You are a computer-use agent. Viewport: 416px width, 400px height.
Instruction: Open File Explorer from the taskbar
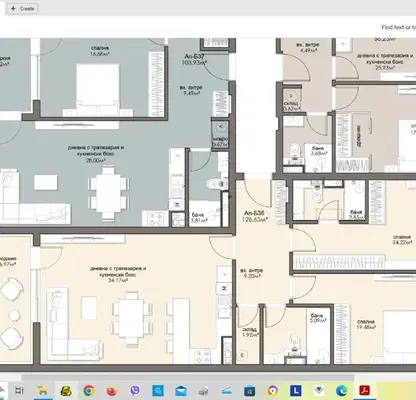point(43,390)
